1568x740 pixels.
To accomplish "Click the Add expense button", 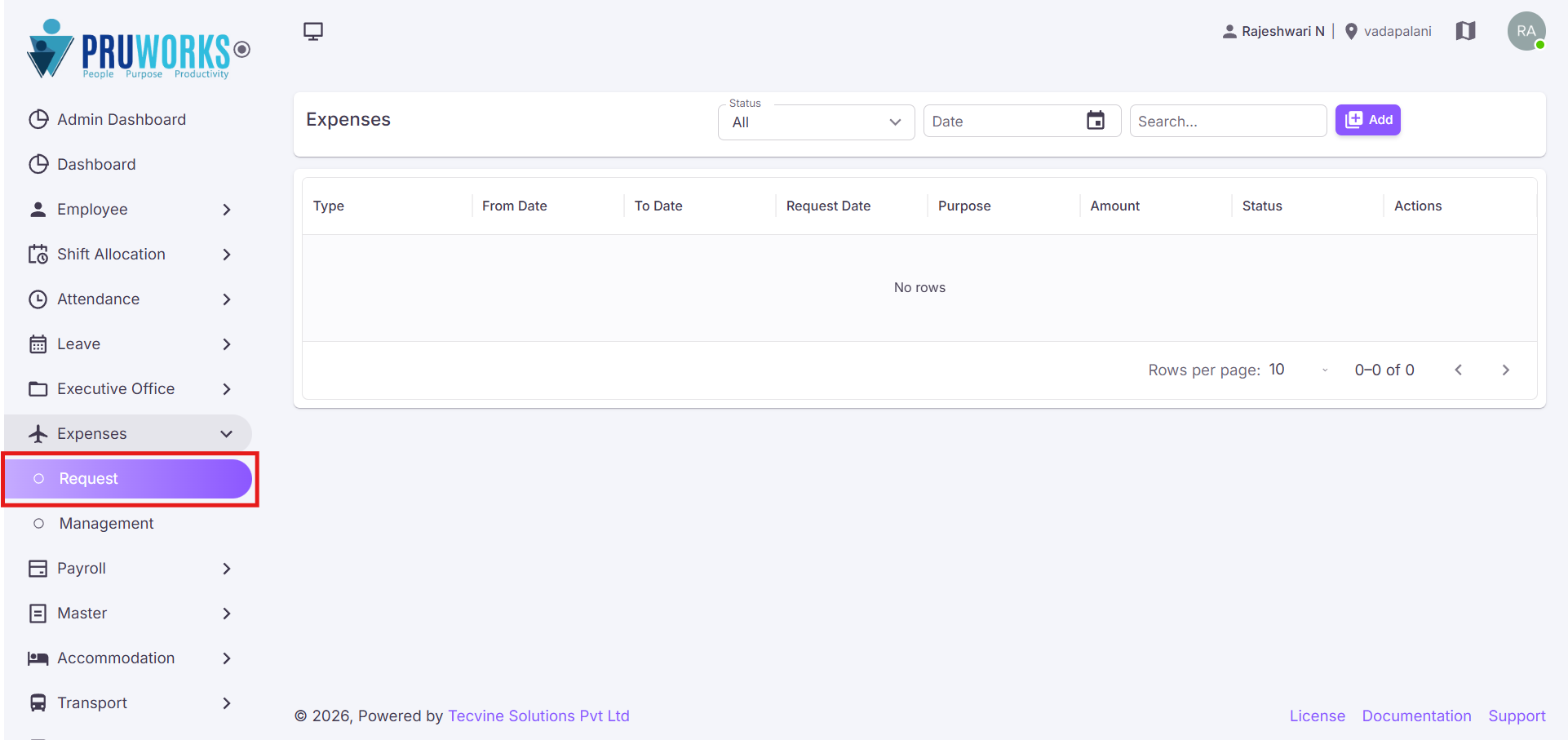I will coord(1367,120).
